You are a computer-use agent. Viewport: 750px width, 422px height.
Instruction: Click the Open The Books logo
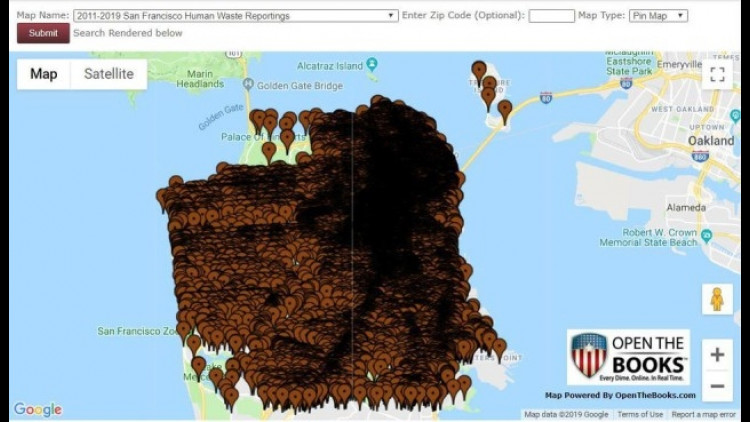click(628, 357)
